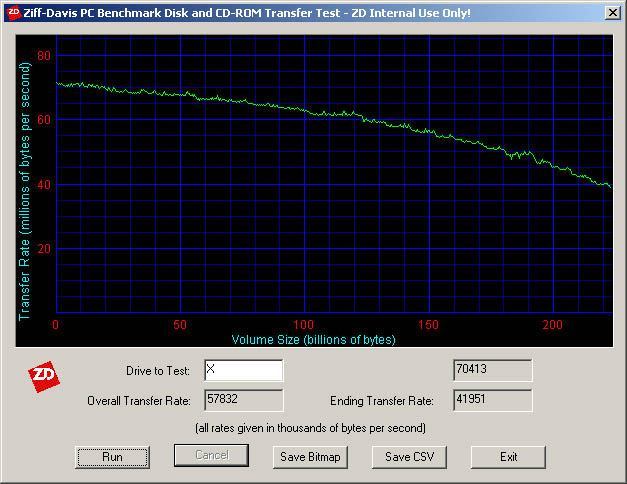Click the 200 mark on horizontal axis

[553, 324]
